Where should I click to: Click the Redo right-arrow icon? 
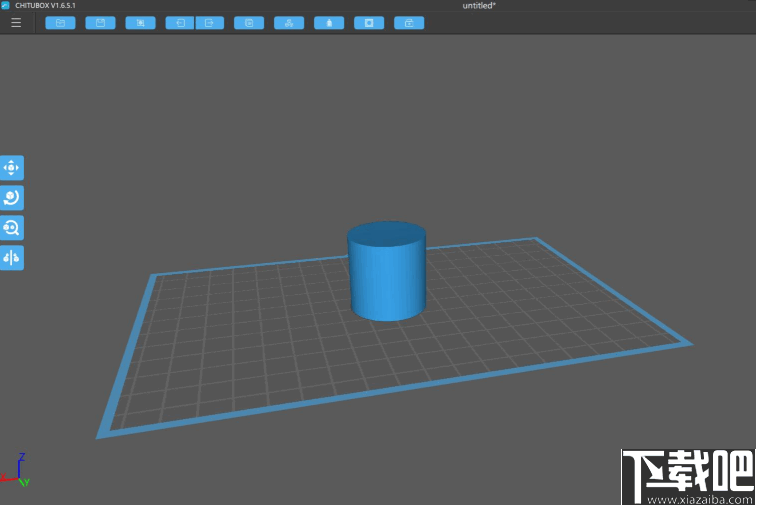click(x=210, y=23)
